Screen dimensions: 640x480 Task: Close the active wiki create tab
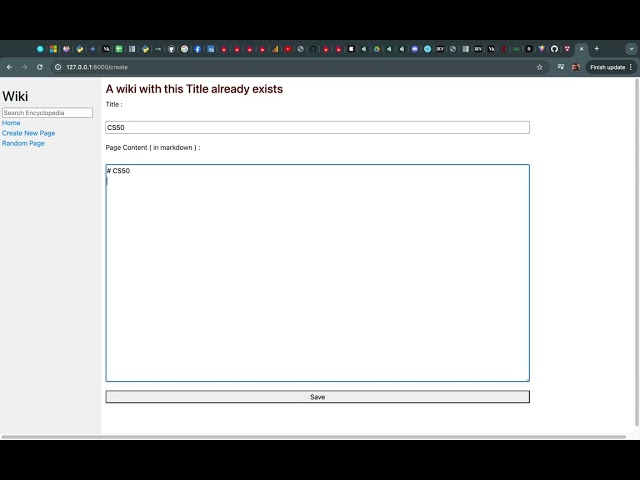(x=582, y=49)
